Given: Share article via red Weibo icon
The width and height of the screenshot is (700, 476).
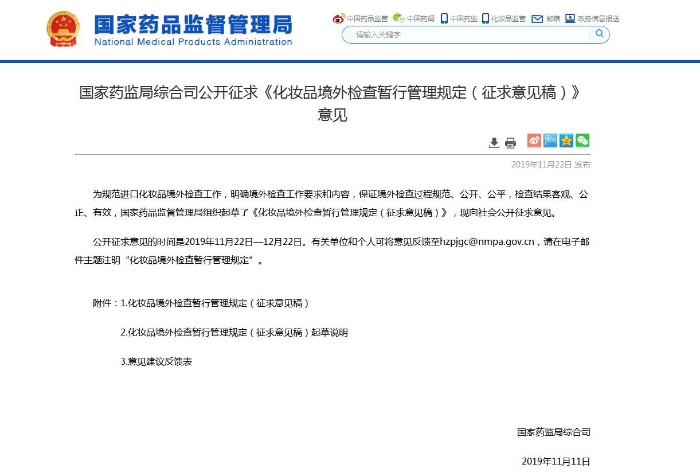Looking at the screenshot, I should pyautogui.click(x=534, y=141).
